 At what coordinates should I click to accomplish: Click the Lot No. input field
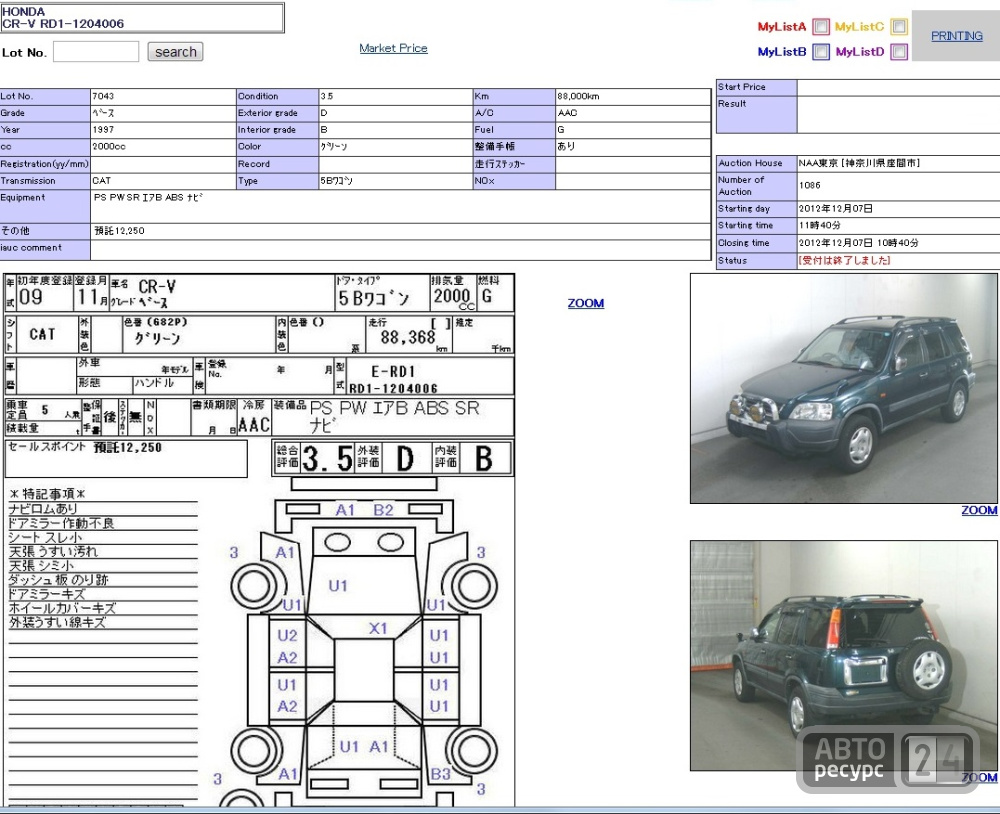coord(96,52)
